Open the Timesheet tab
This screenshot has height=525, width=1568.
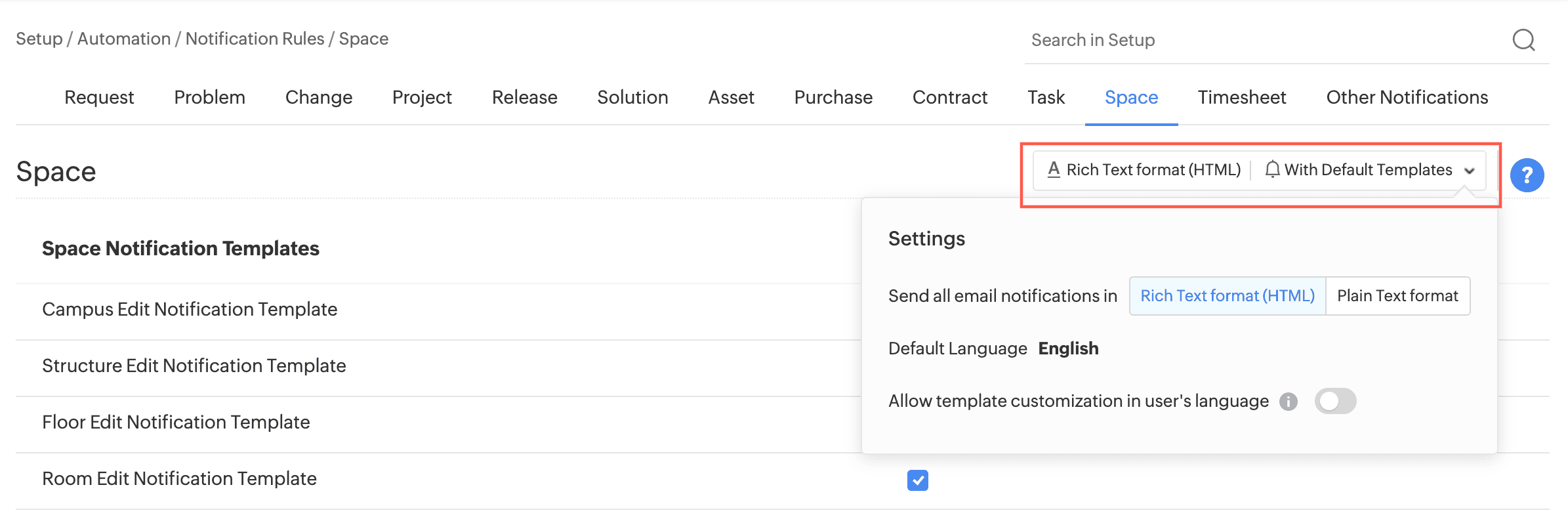(x=1242, y=97)
